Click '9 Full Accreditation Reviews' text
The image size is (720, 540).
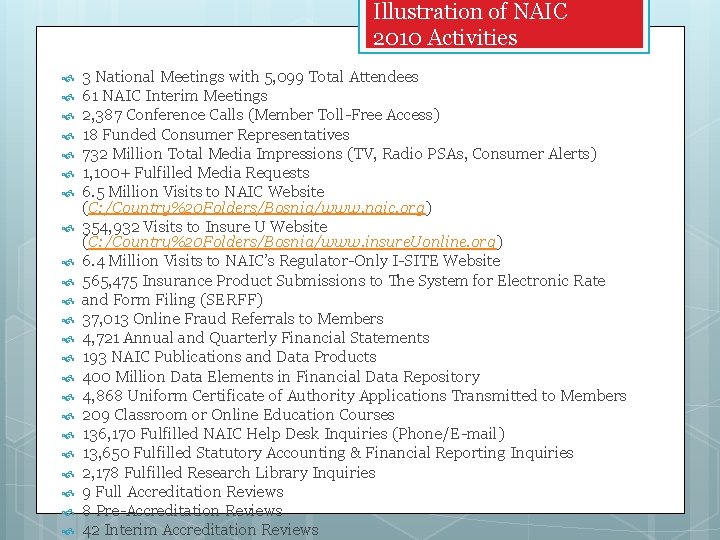click(x=183, y=492)
